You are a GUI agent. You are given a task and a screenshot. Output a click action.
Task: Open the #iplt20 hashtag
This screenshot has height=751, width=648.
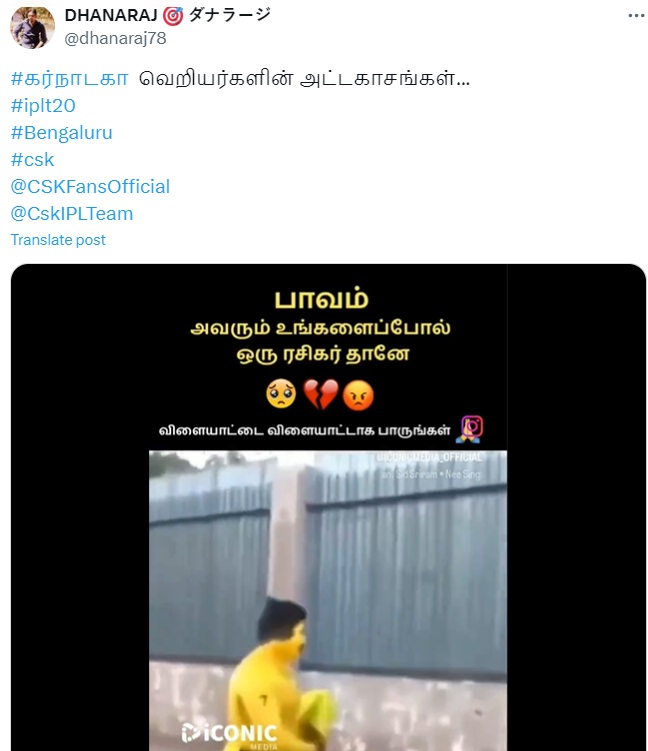pos(43,106)
